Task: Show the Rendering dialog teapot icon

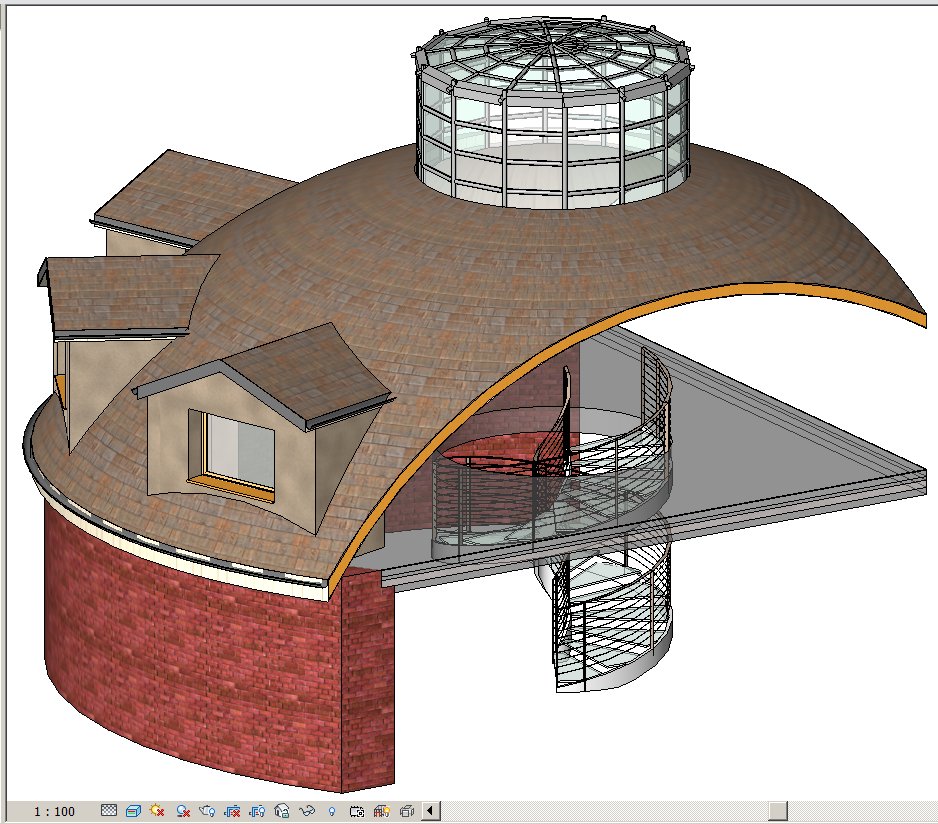Action: coord(207,811)
